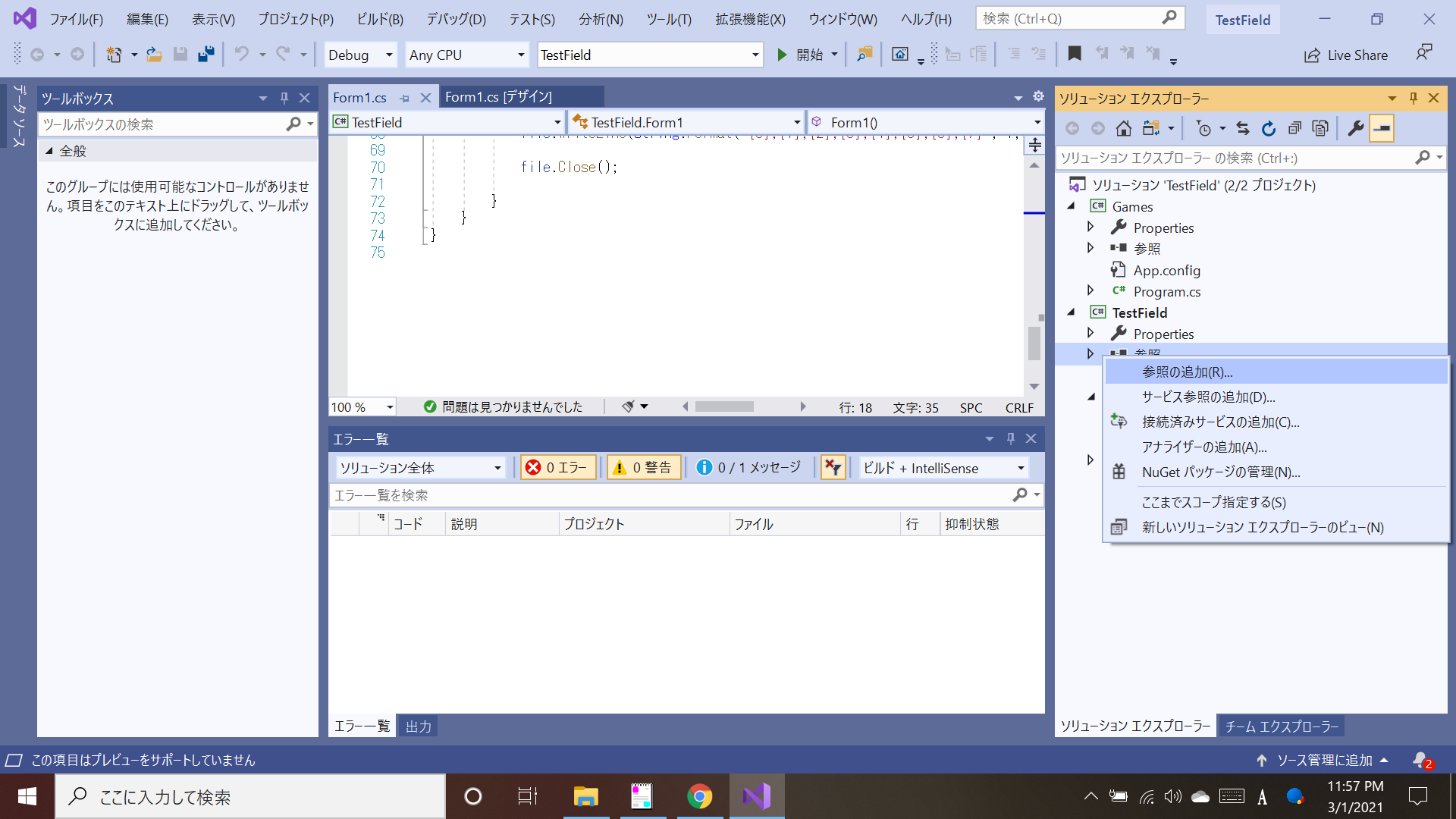Click the editor horizontal scrollbar thumb
1456x819 pixels.
(x=724, y=407)
